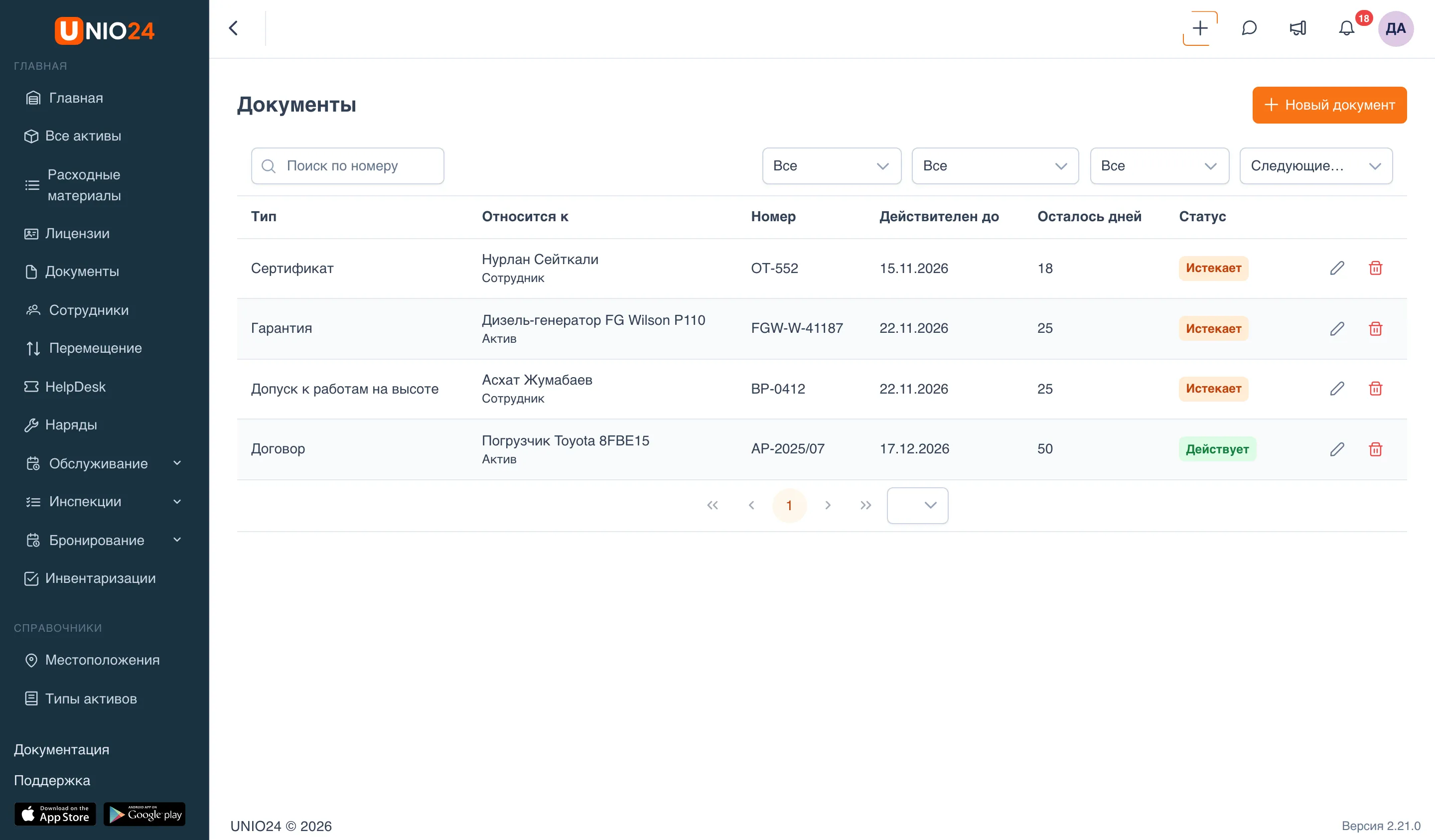Edit the Сертификат OT-552 document
This screenshot has height=840, width=1435.
pos(1337,268)
